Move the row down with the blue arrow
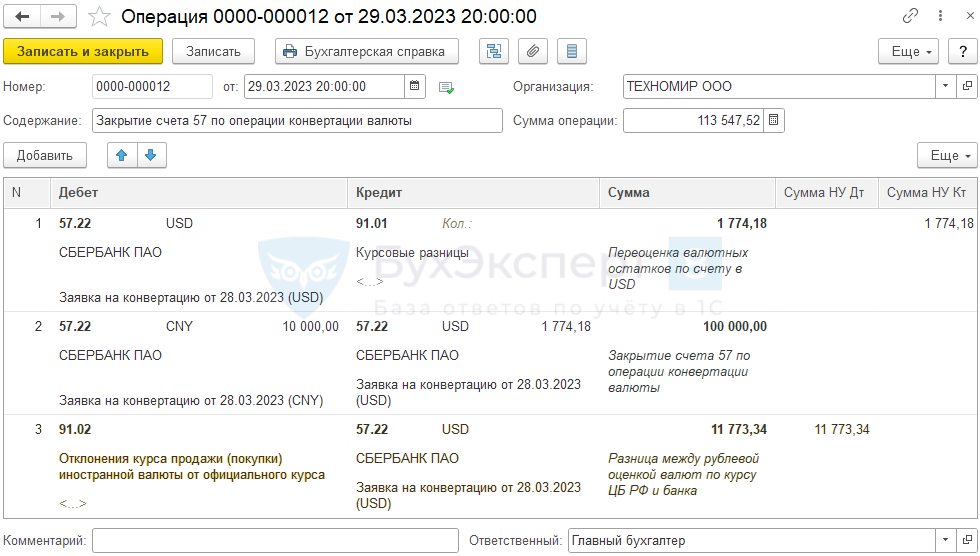 click(151, 156)
